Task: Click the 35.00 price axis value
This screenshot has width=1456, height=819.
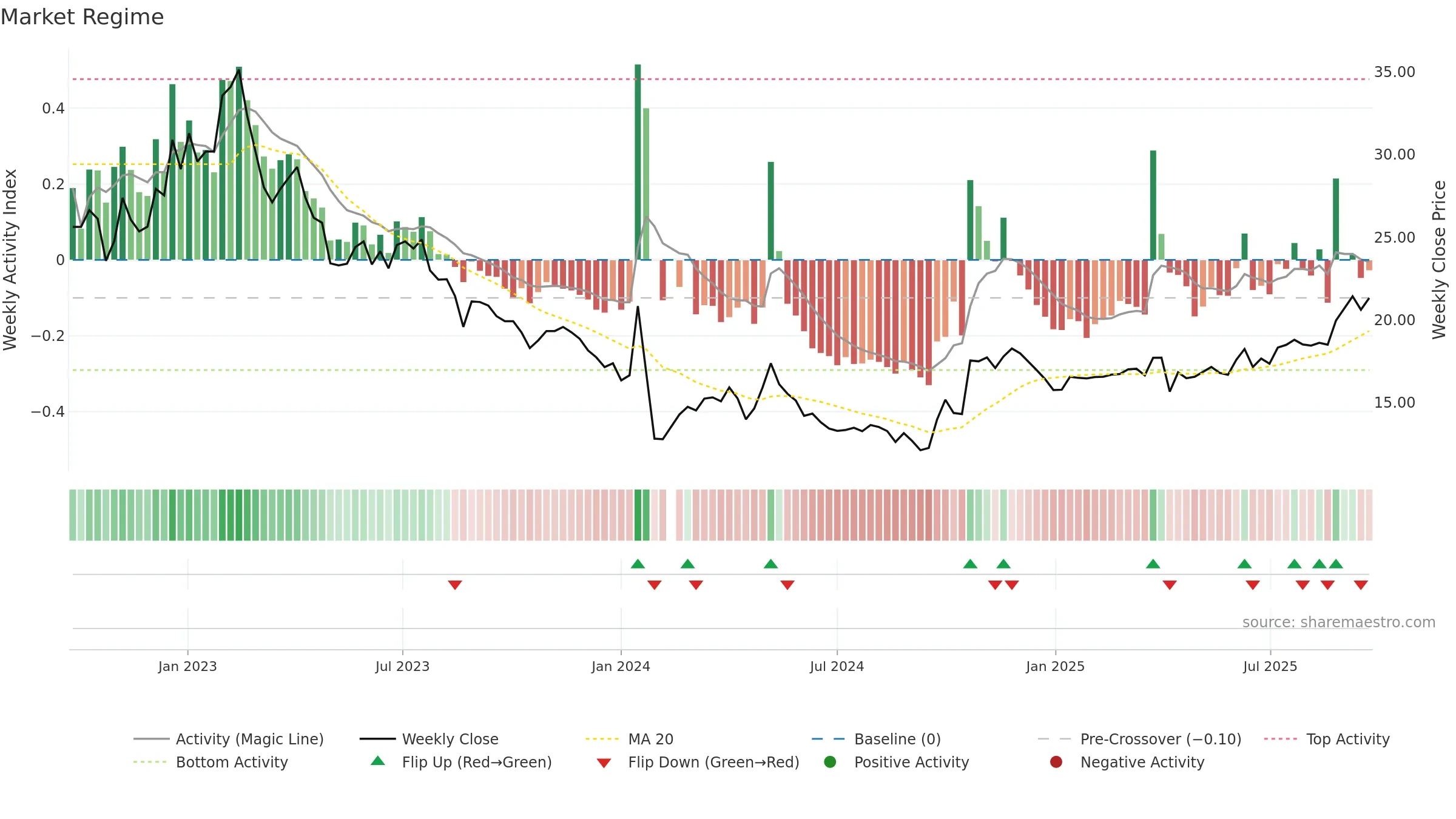Action: pyautogui.click(x=1394, y=72)
